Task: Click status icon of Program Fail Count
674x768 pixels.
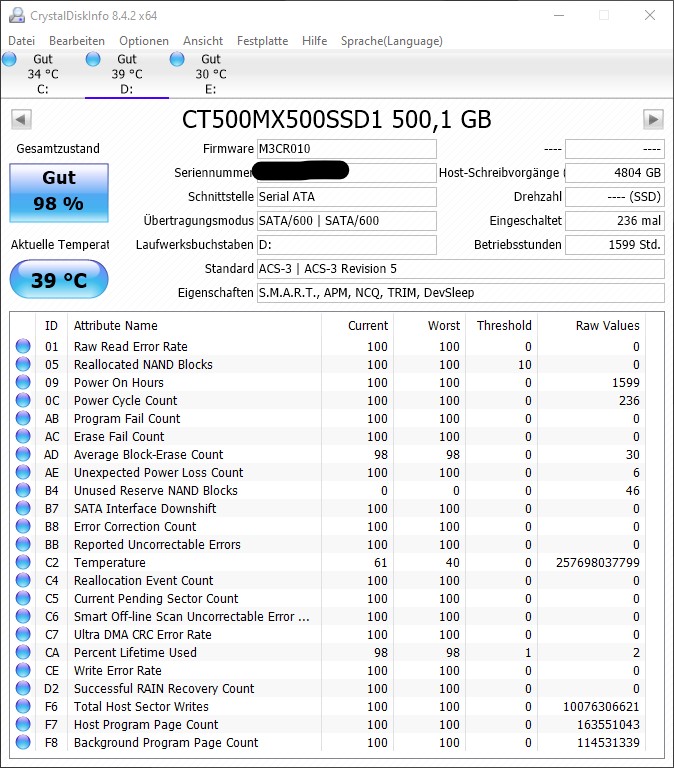Action: (x=23, y=418)
